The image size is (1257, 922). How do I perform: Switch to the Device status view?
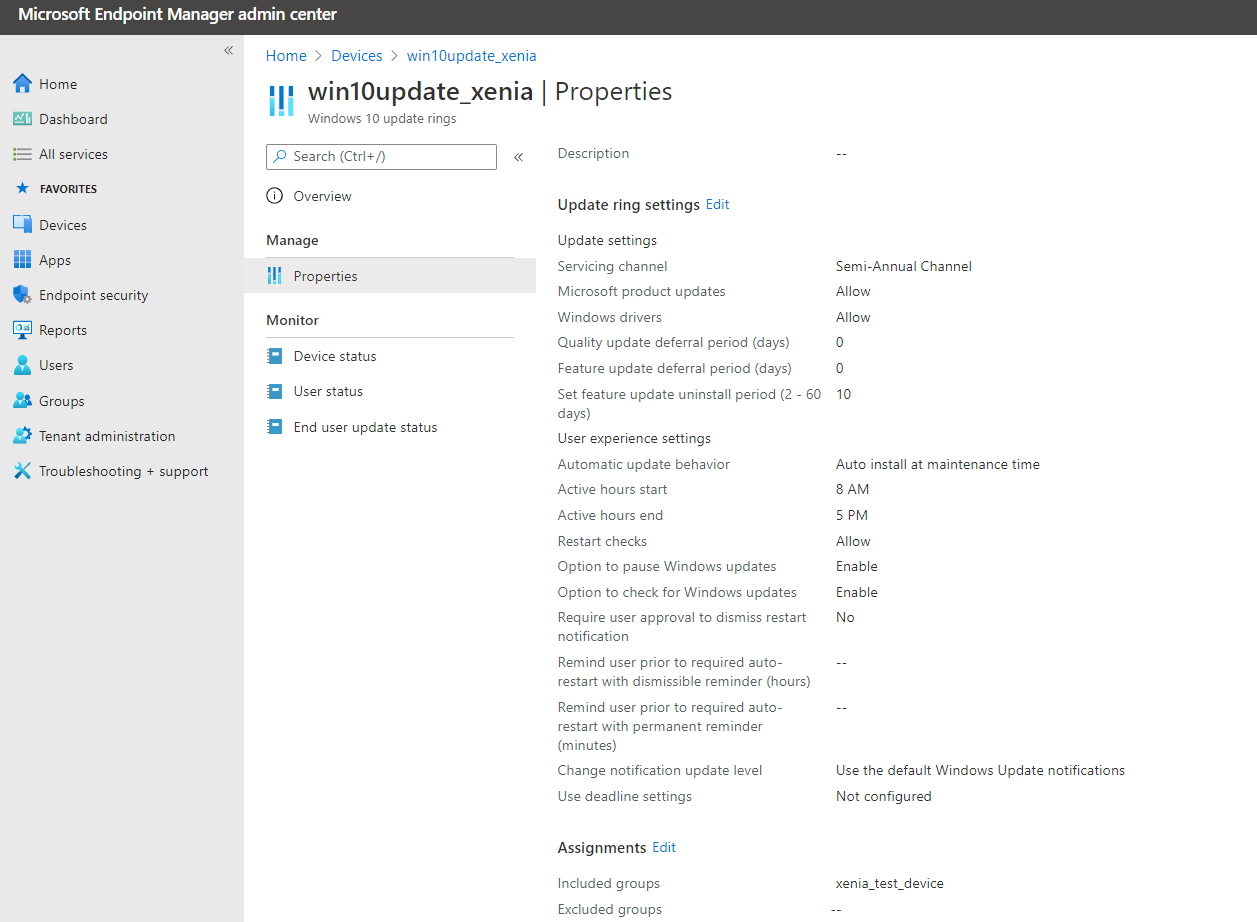(335, 355)
